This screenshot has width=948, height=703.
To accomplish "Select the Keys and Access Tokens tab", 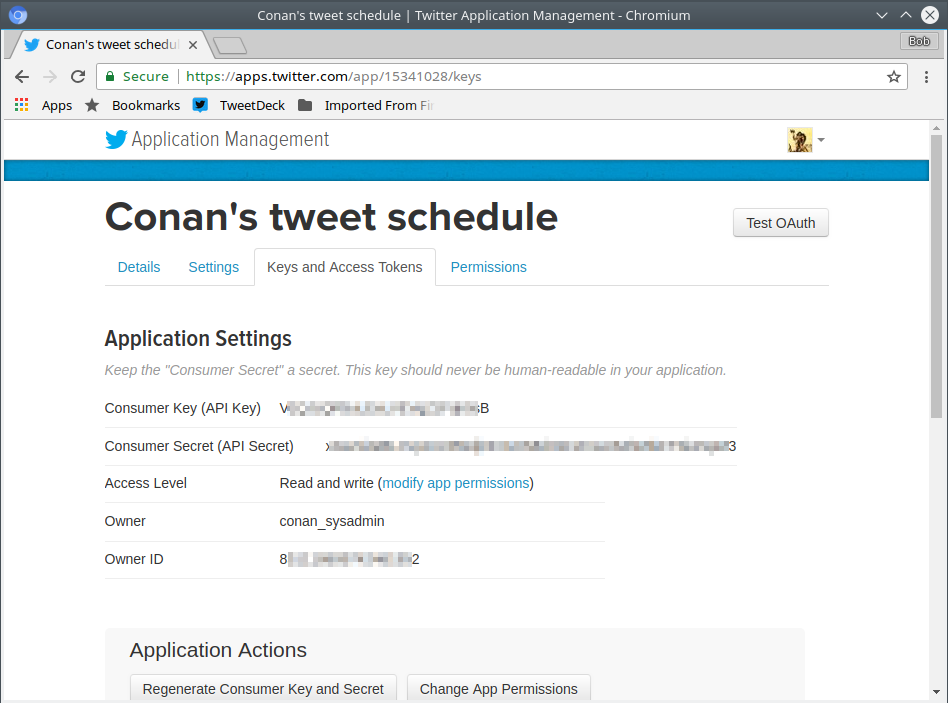I will (x=345, y=267).
